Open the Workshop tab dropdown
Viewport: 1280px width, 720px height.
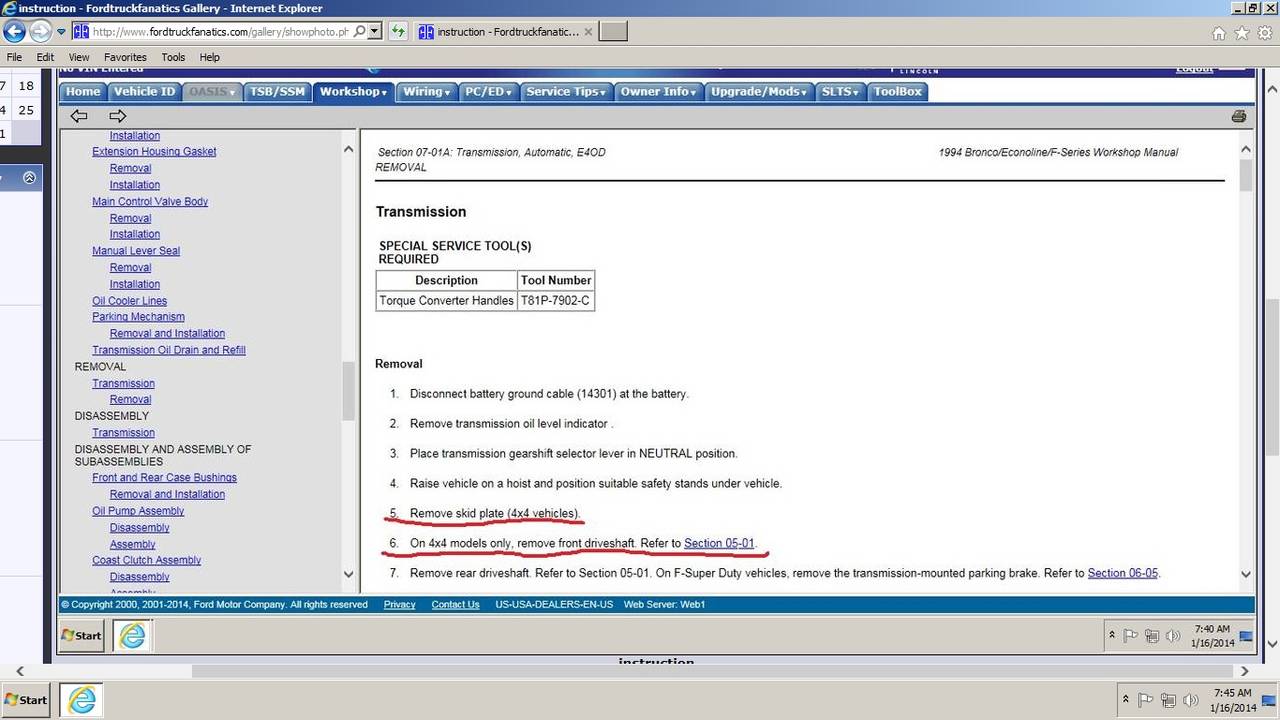(x=354, y=91)
